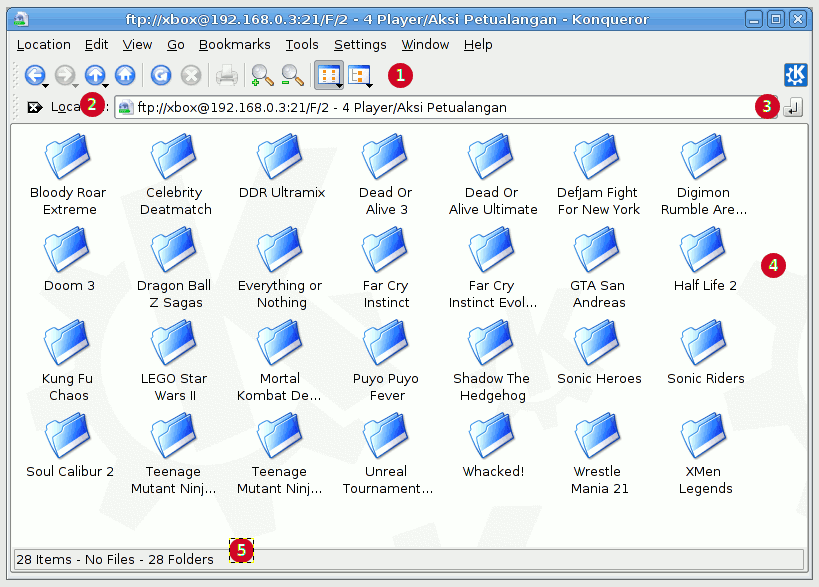This screenshot has height=587, width=819.
Task: Open the Edit menu
Action: point(97,45)
